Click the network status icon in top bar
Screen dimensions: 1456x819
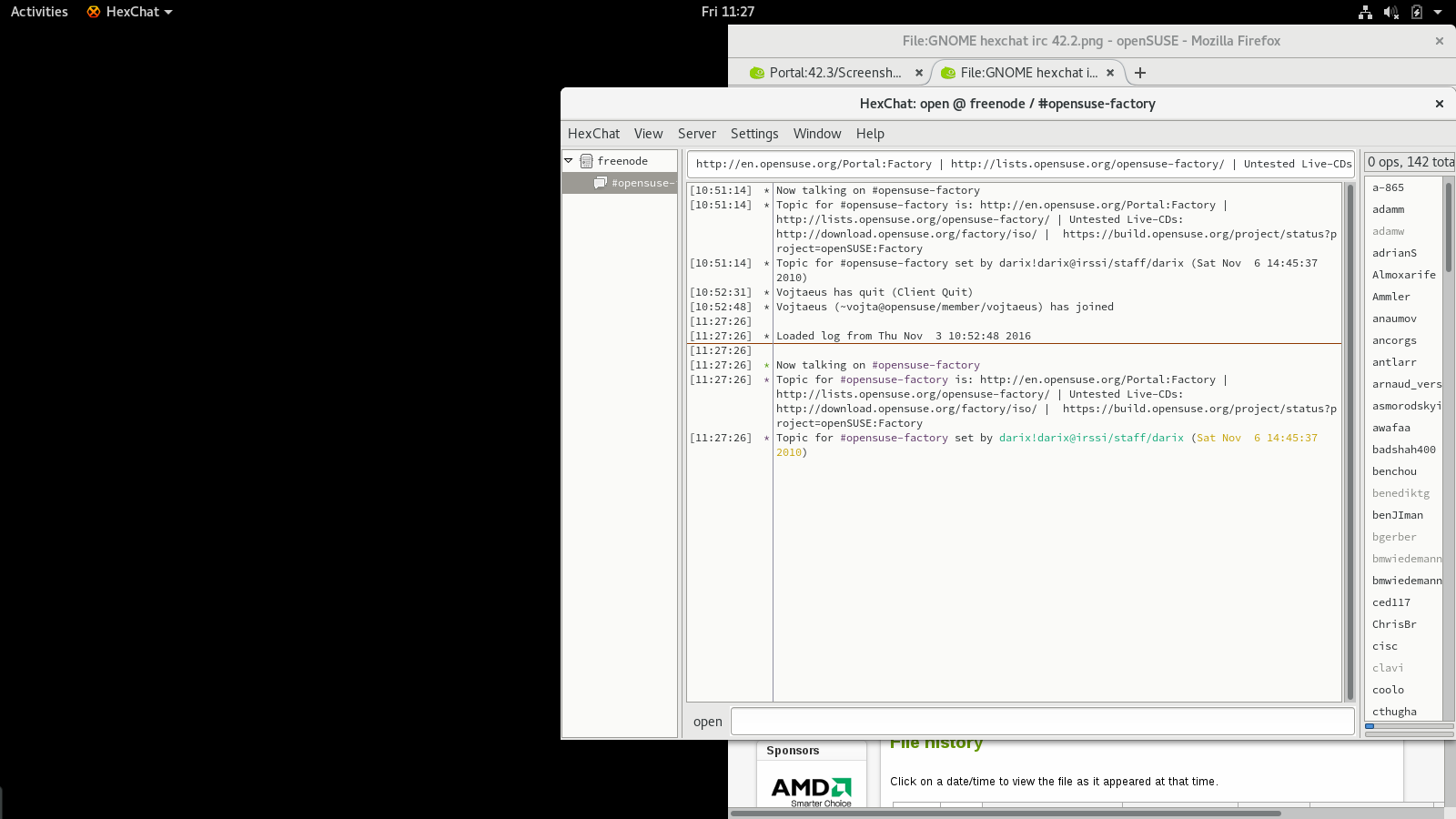1365,12
